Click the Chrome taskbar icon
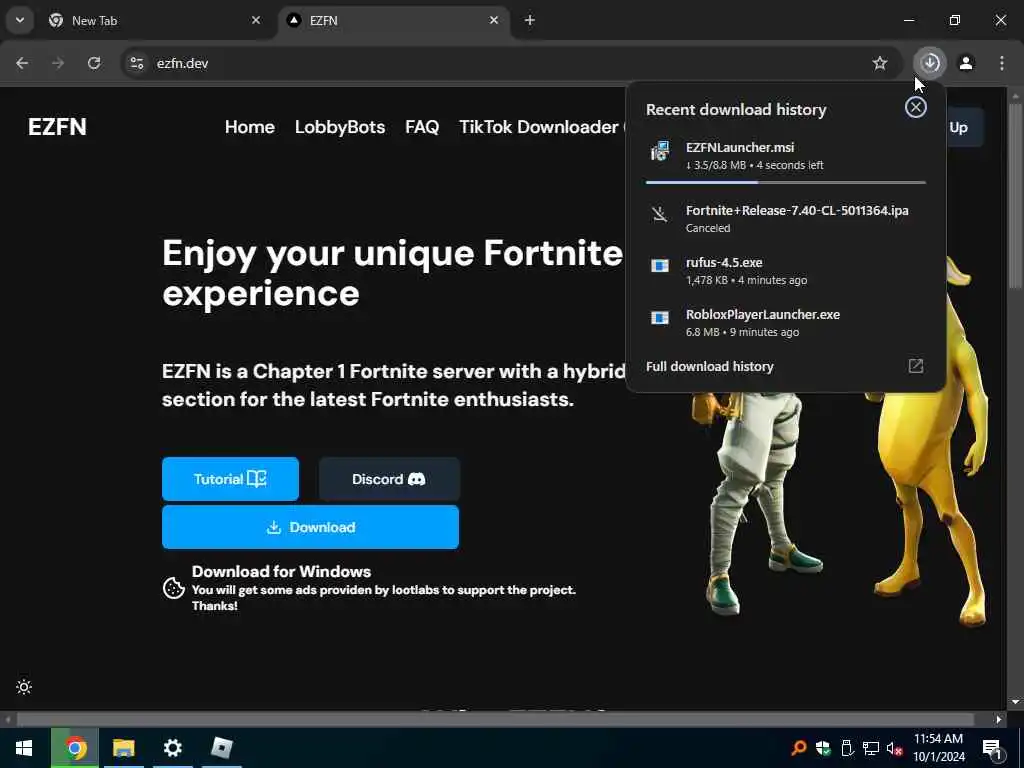 [75, 748]
